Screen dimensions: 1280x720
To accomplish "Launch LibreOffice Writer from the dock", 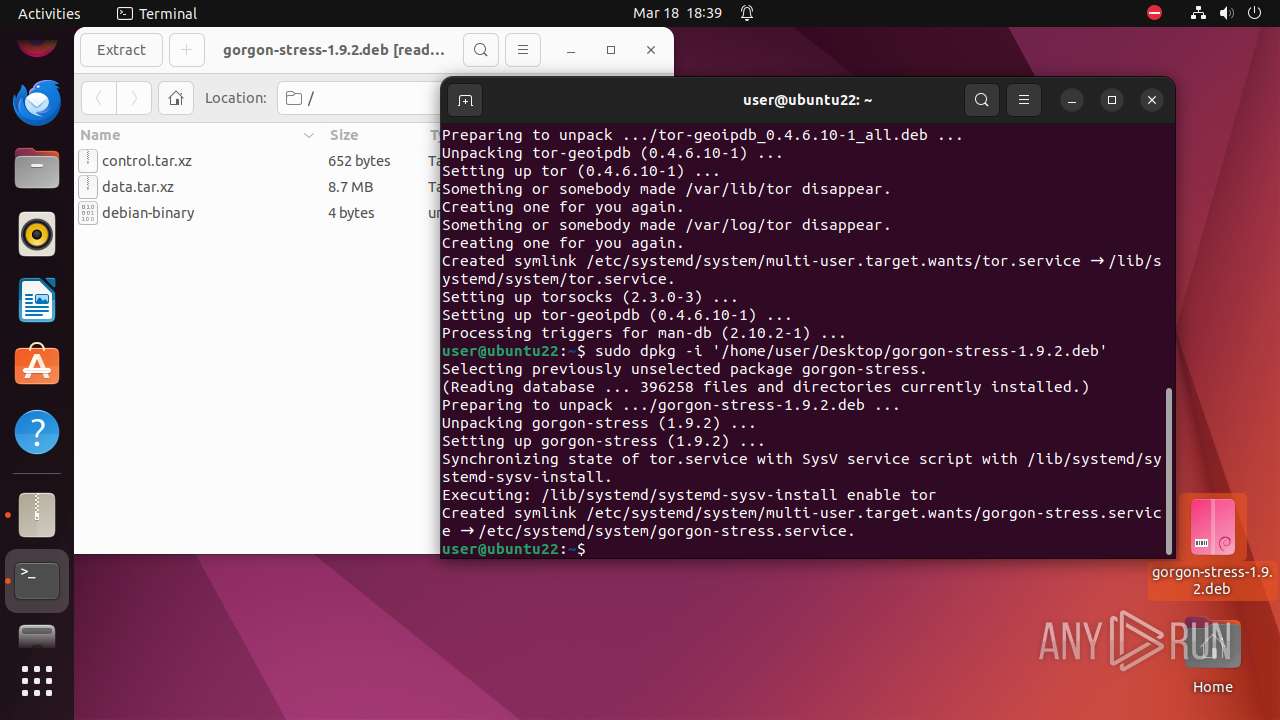I will tap(37, 300).
